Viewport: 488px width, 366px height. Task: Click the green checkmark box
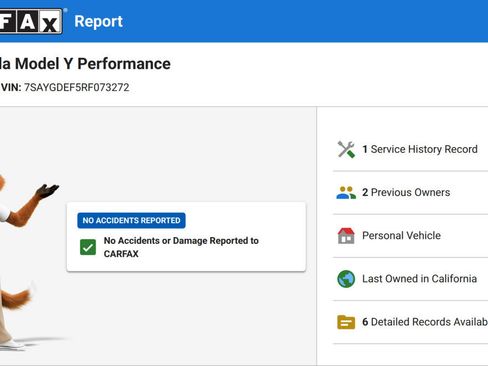pos(88,247)
